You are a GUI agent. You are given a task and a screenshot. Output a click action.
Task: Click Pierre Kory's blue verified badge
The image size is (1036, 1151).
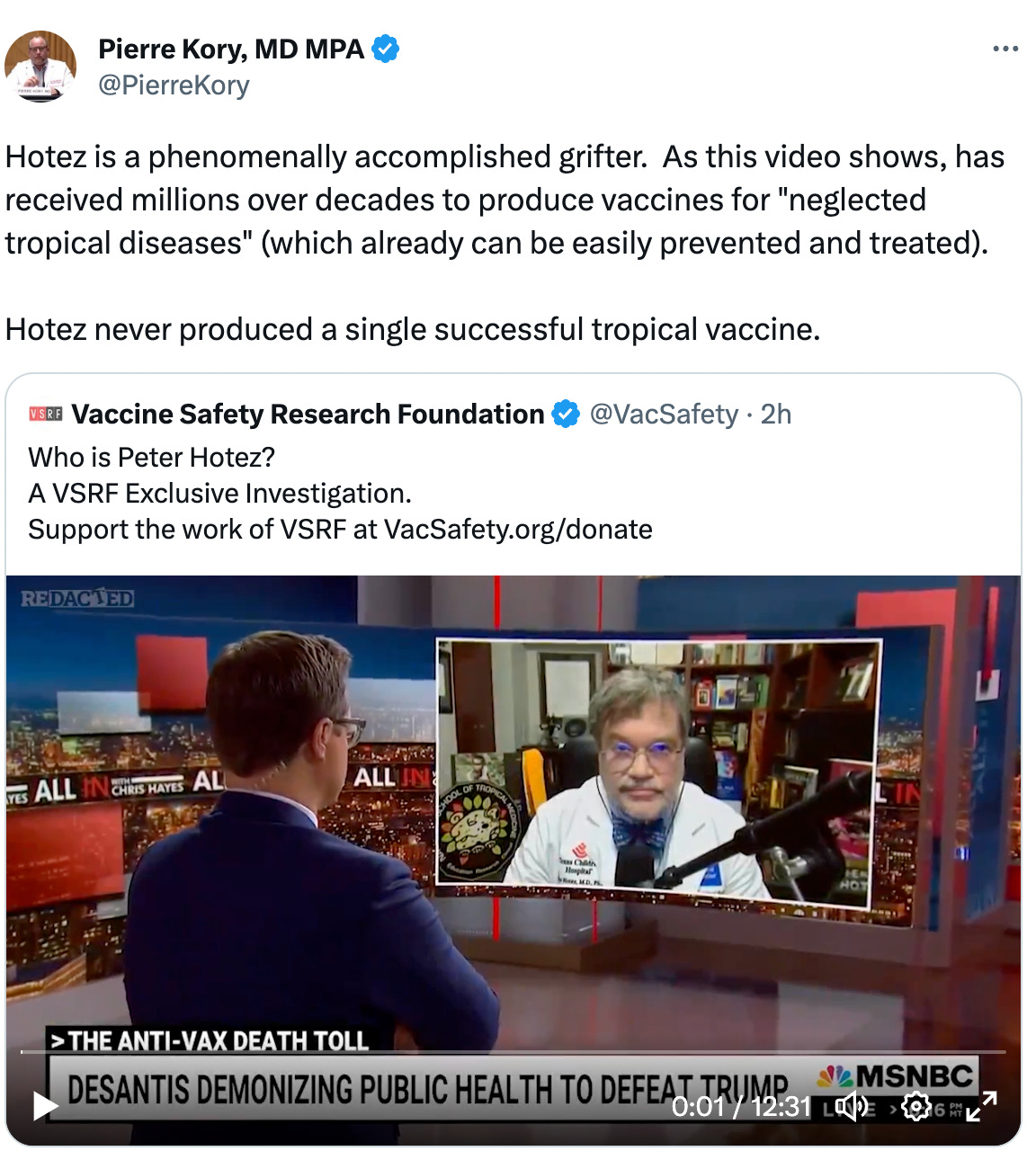[386, 49]
